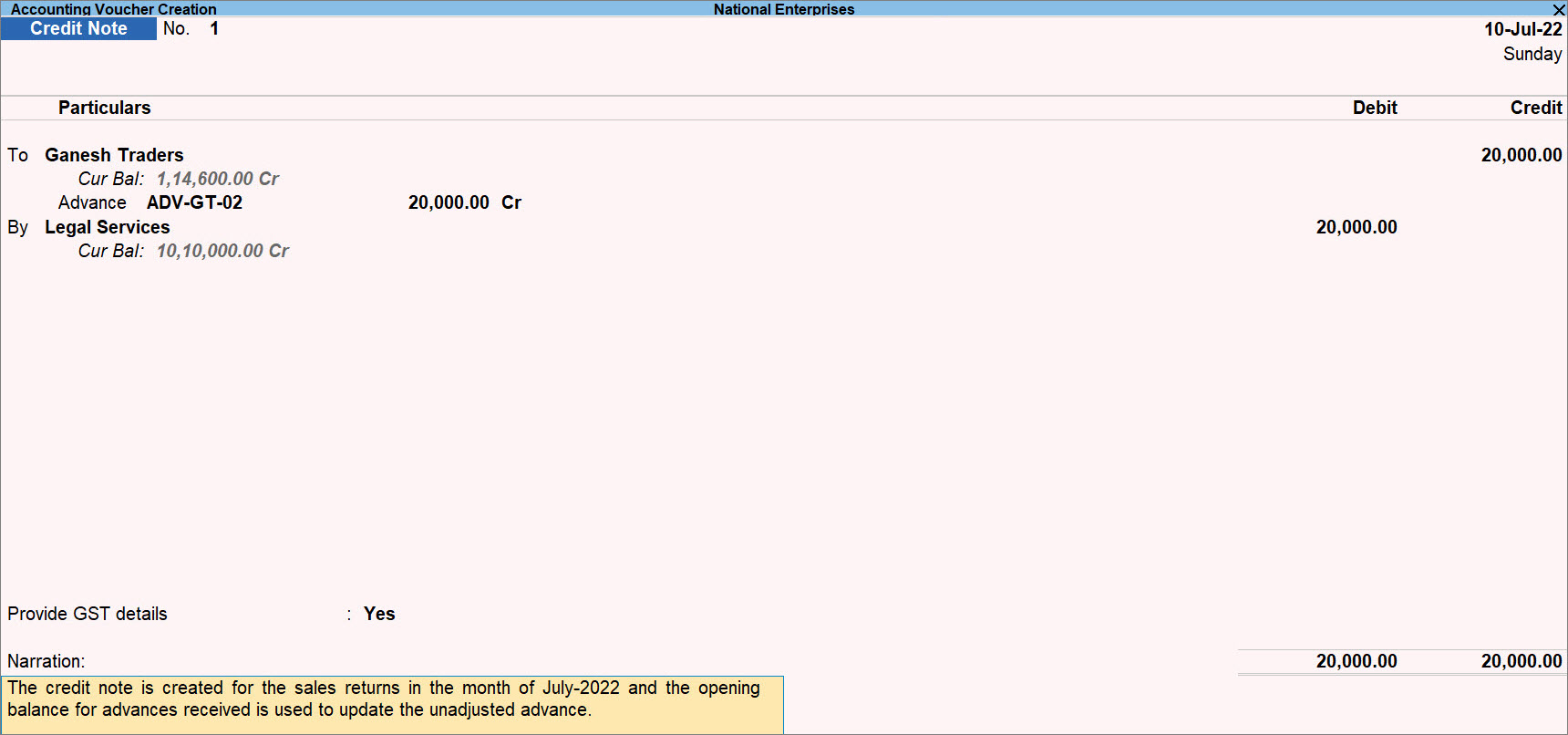Click the Credit column header

click(1536, 108)
